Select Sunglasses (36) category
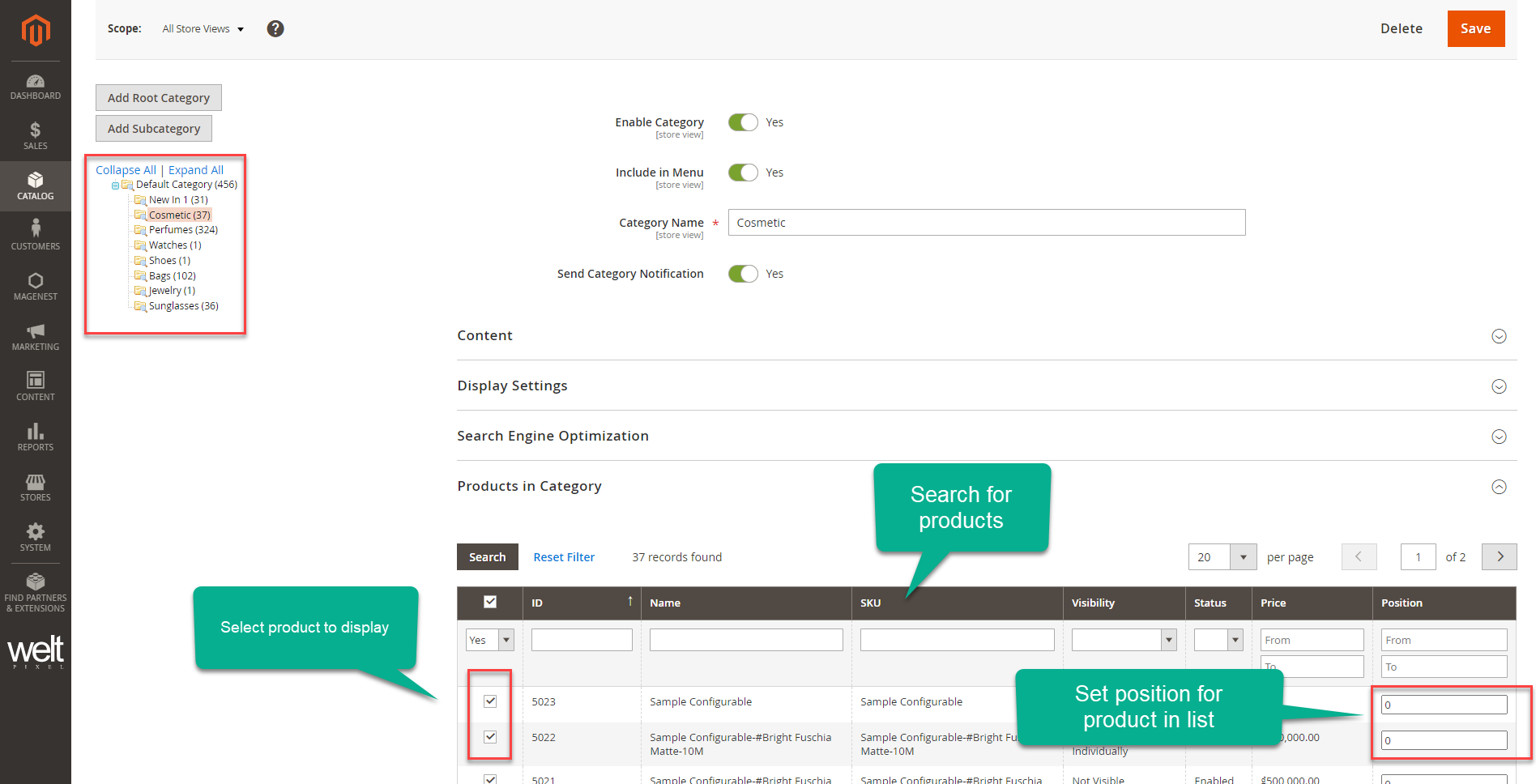Screen dimensions: 1536x784 point(183,306)
